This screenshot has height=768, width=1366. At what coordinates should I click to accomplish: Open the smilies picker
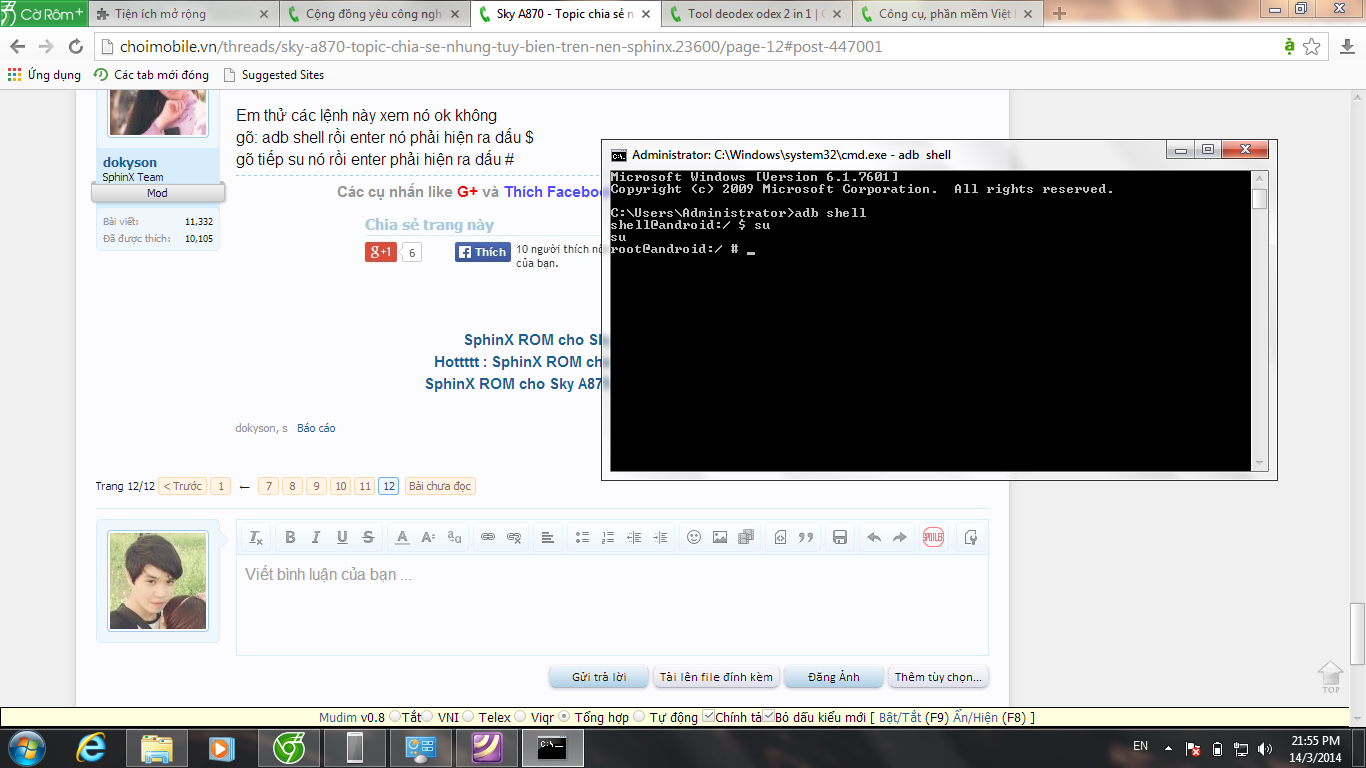coord(694,537)
